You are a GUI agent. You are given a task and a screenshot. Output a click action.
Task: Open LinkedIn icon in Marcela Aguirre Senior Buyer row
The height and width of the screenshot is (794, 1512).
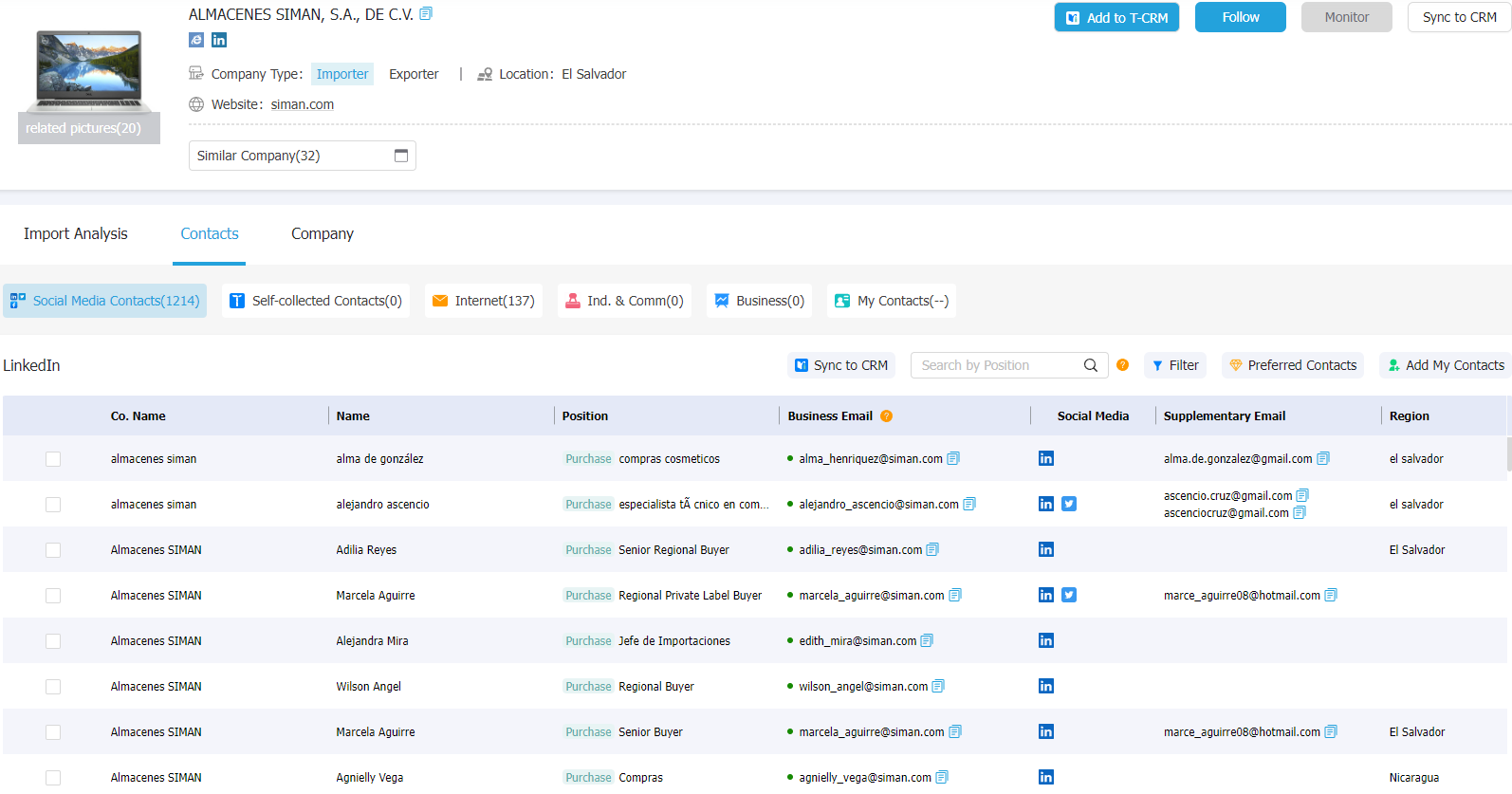point(1046,731)
